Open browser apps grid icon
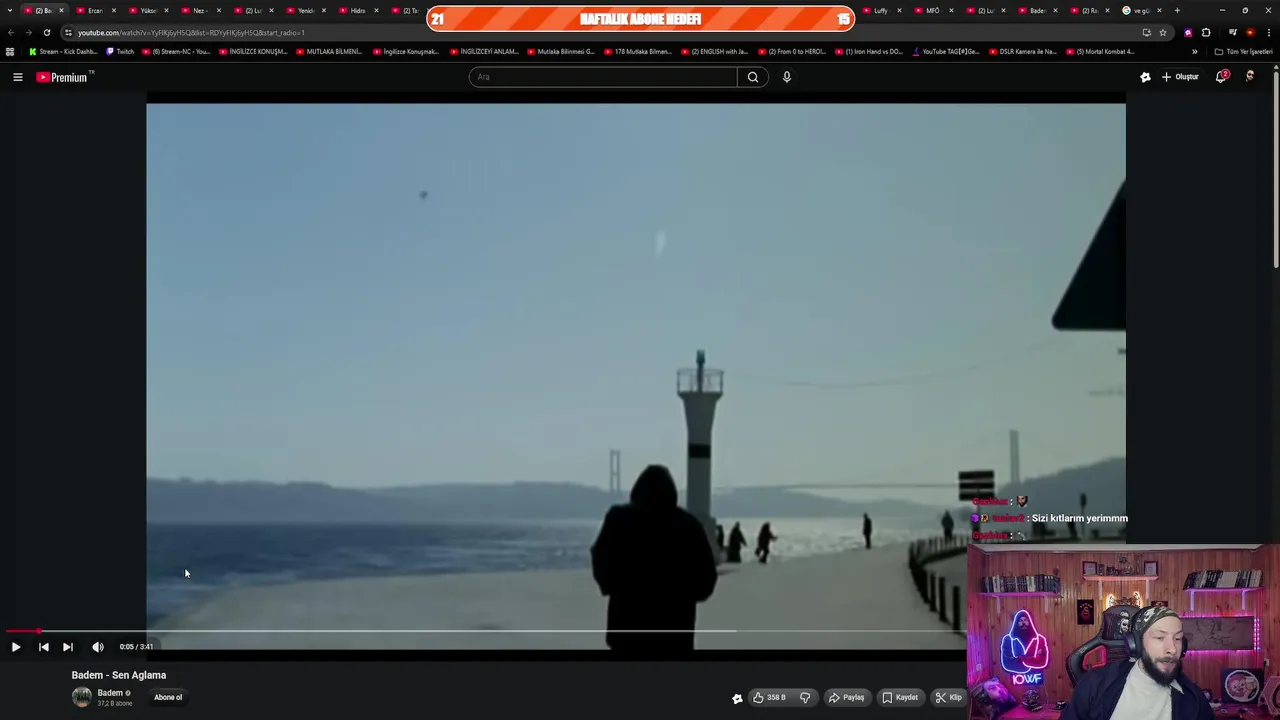Screen dimensions: 1280x720 coord(10,51)
